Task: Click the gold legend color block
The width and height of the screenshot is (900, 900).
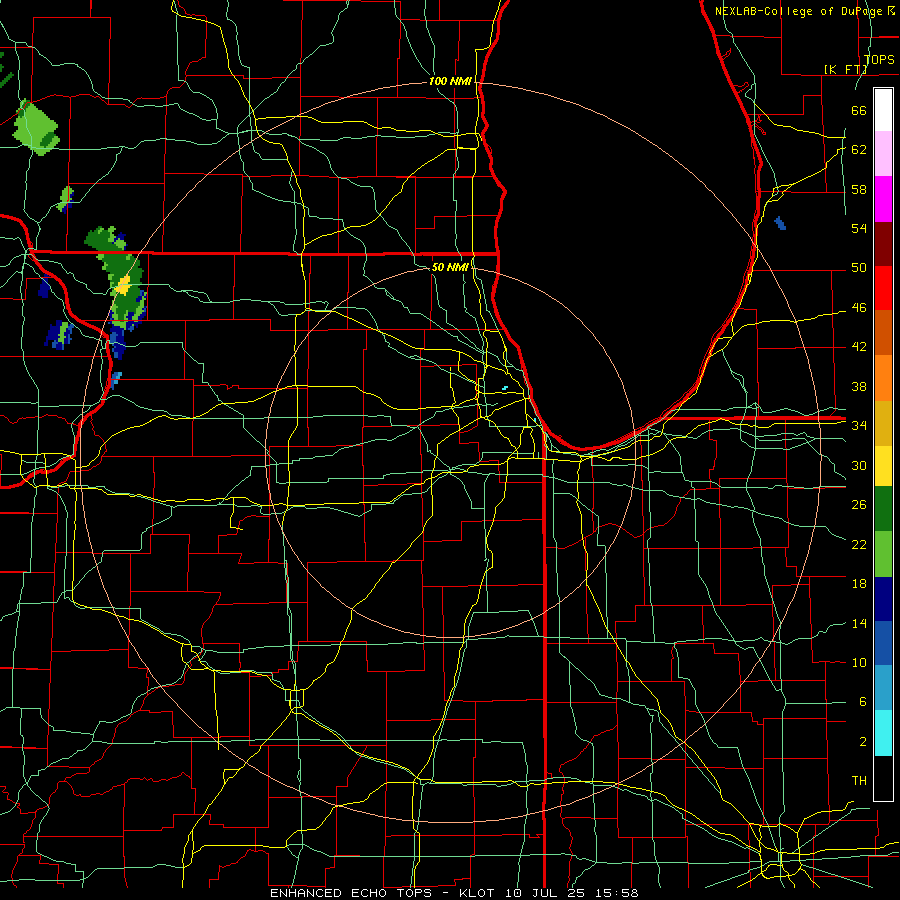Action: (883, 423)
